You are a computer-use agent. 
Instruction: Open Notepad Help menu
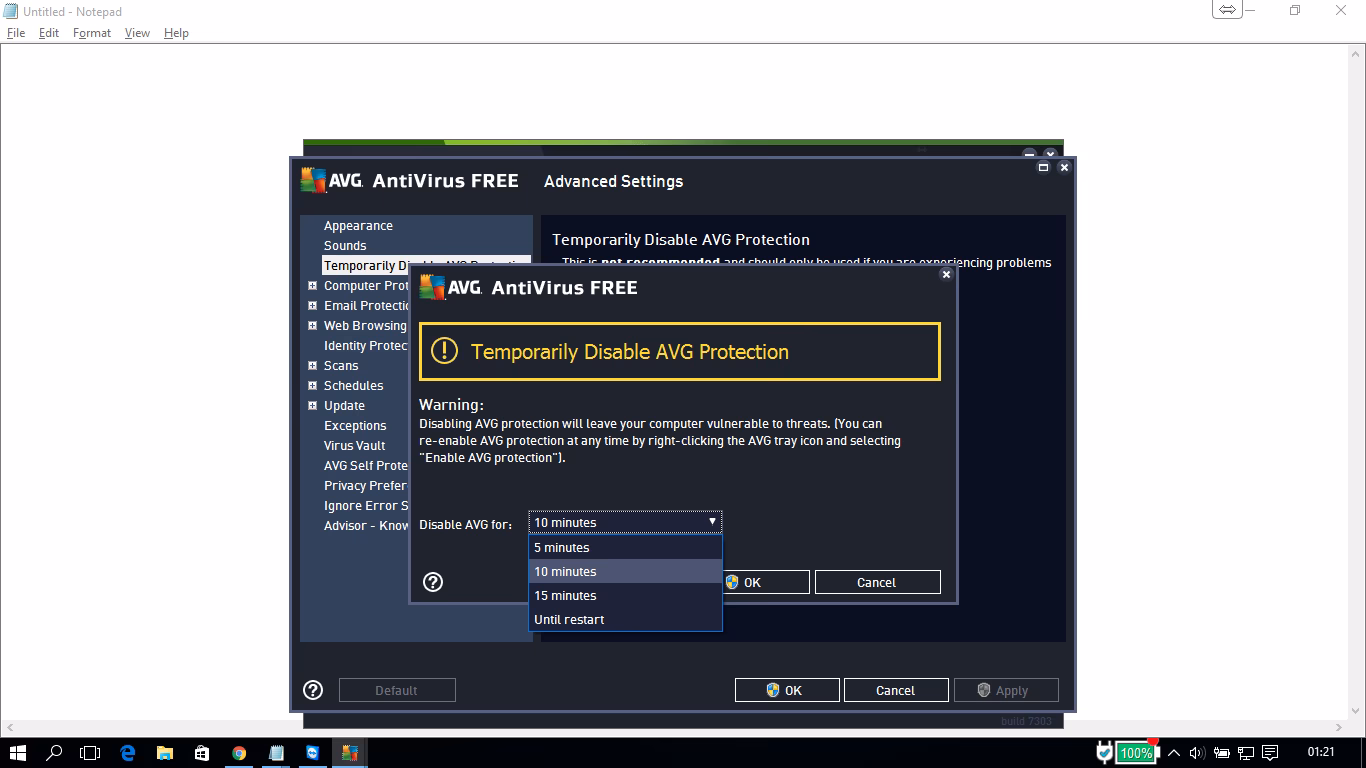[x=176, y=33]
